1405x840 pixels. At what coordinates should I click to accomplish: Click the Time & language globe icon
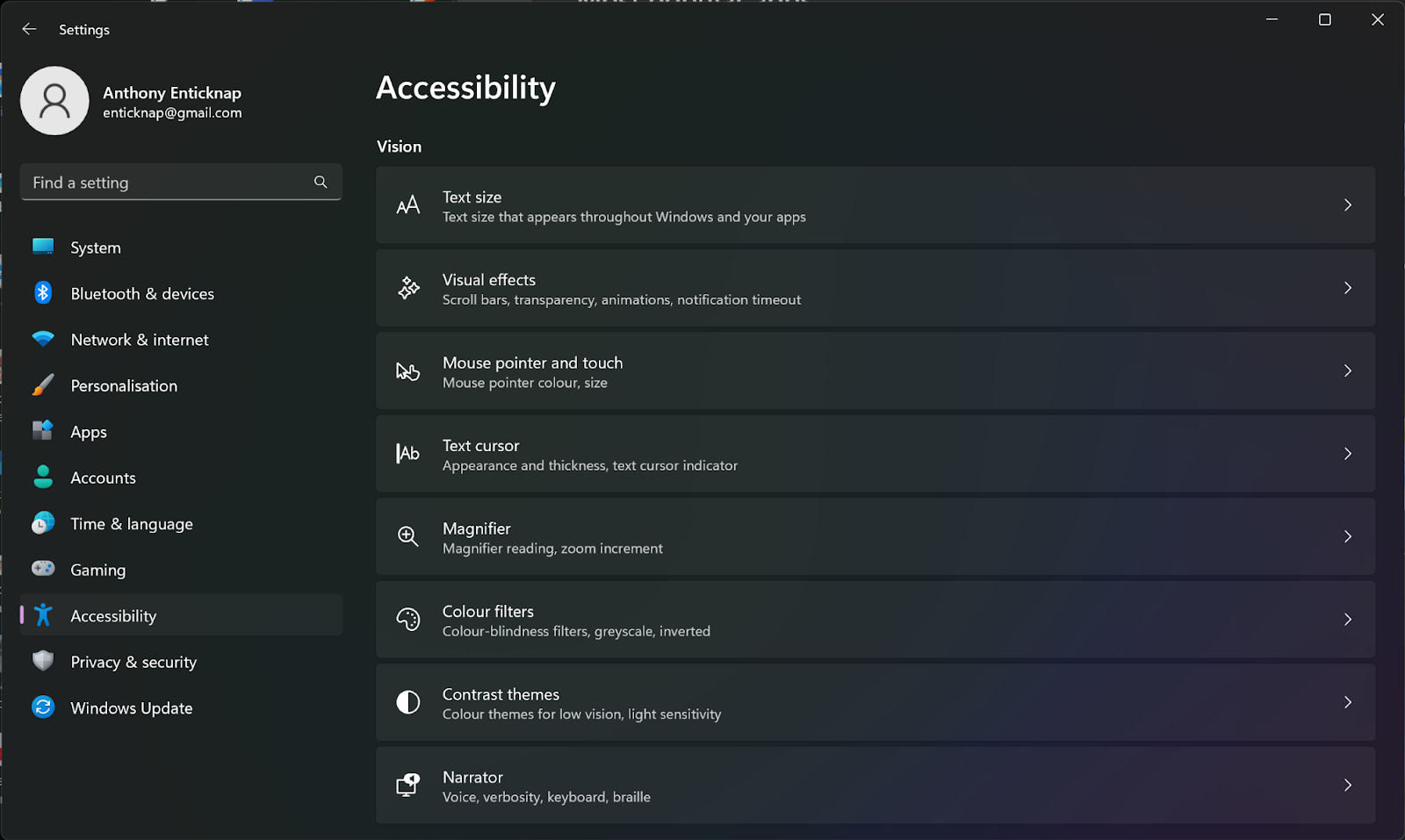43,523
